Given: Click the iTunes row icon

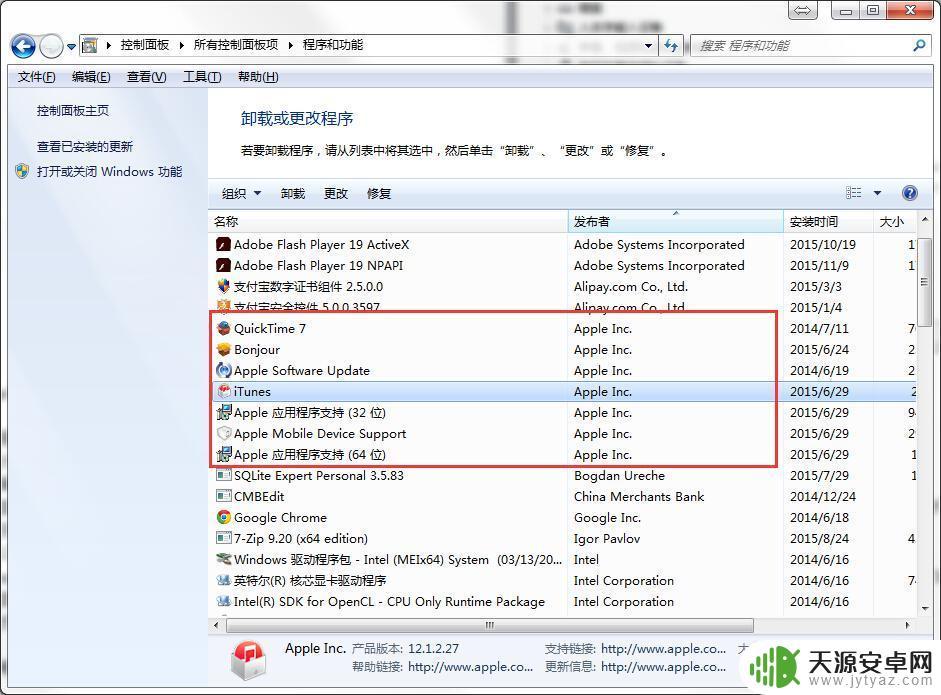Looking at the screenshot, I should (223, 391).
